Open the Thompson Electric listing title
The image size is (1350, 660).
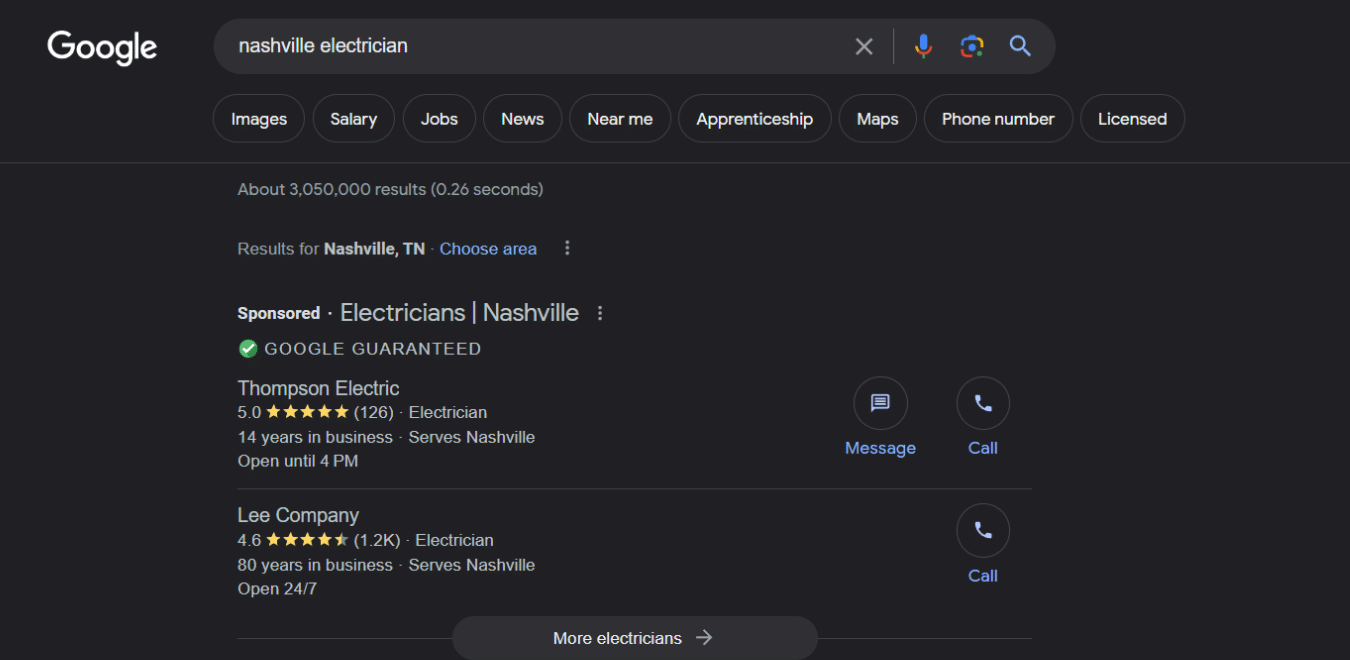(318, 388)
